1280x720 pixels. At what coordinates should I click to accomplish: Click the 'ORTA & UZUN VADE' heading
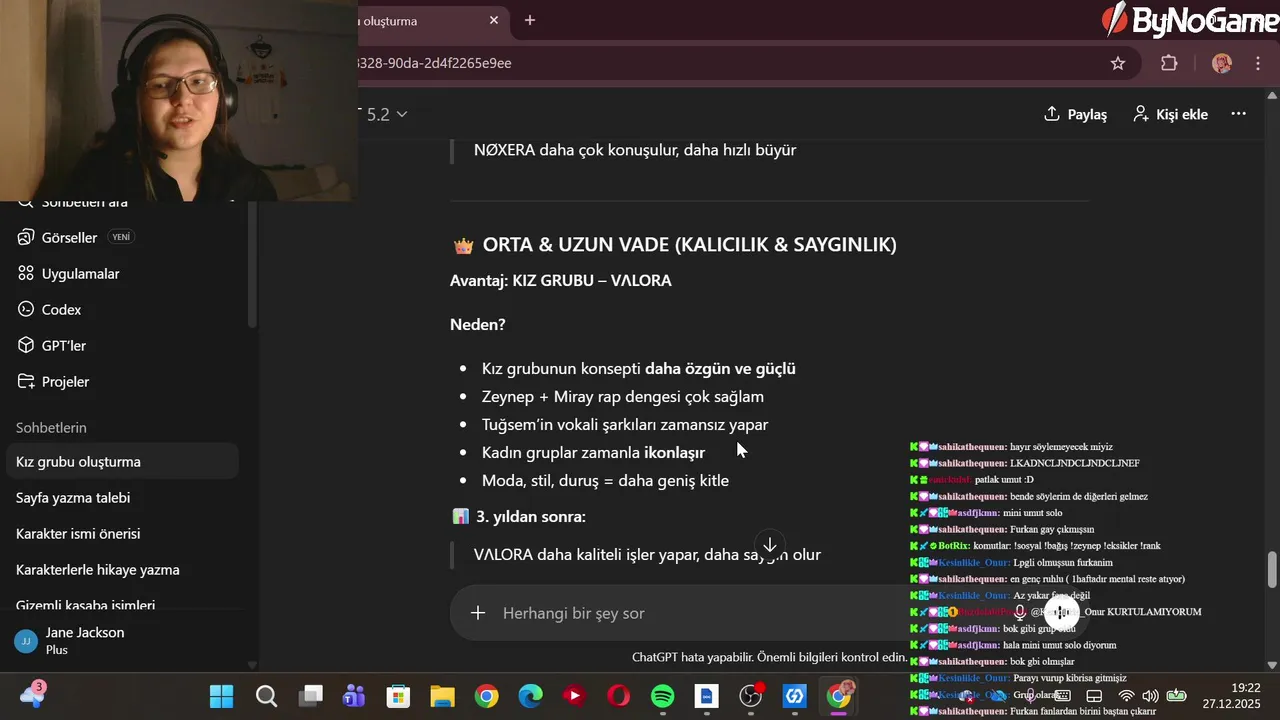[690, 245]
